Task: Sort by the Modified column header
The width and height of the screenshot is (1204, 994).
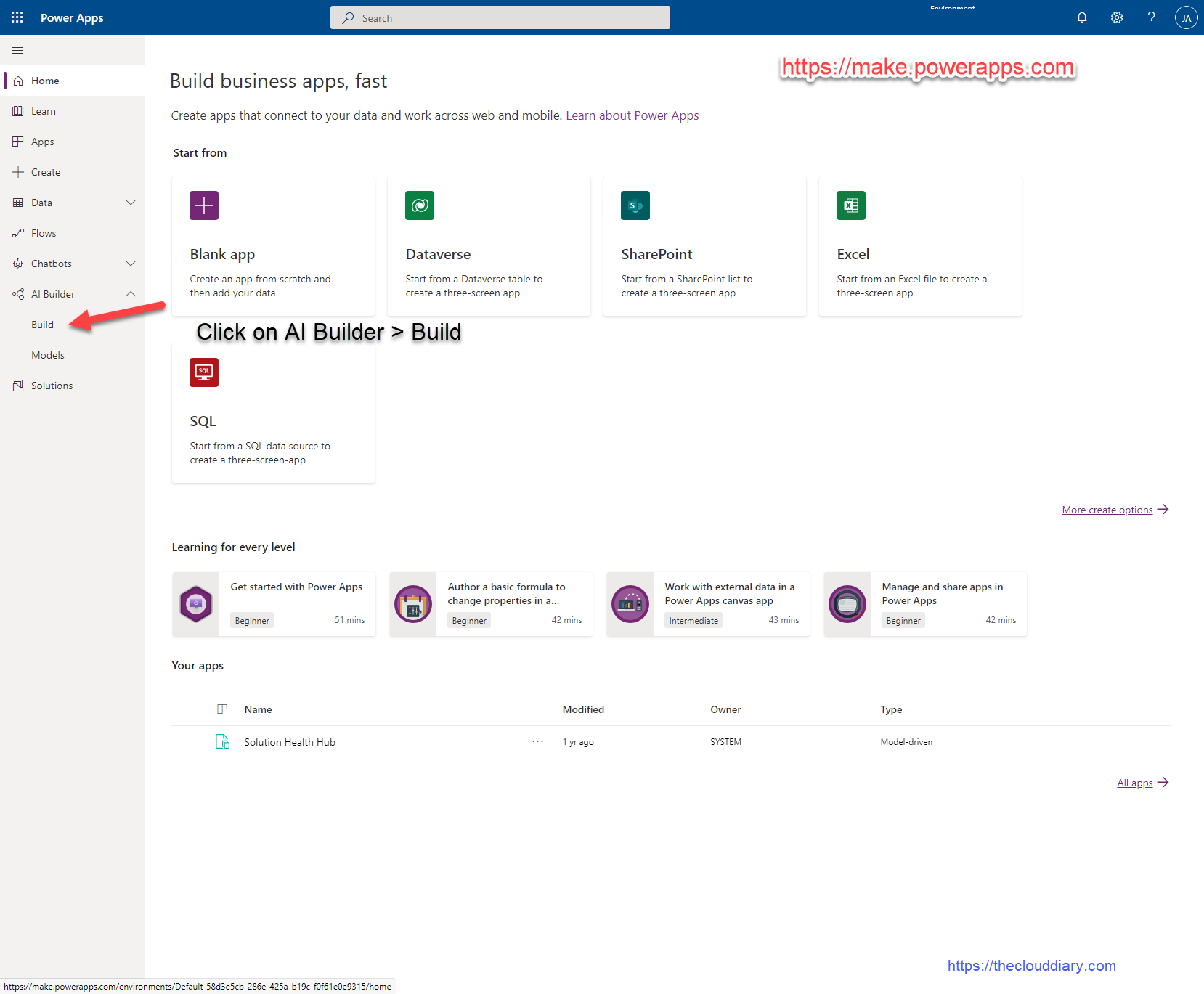Action: 583,709
